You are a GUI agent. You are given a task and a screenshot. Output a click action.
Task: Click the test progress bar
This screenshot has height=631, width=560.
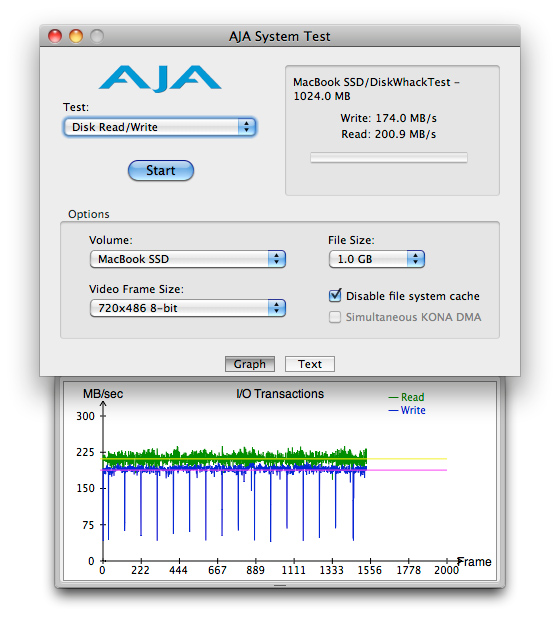pos(389,157)
